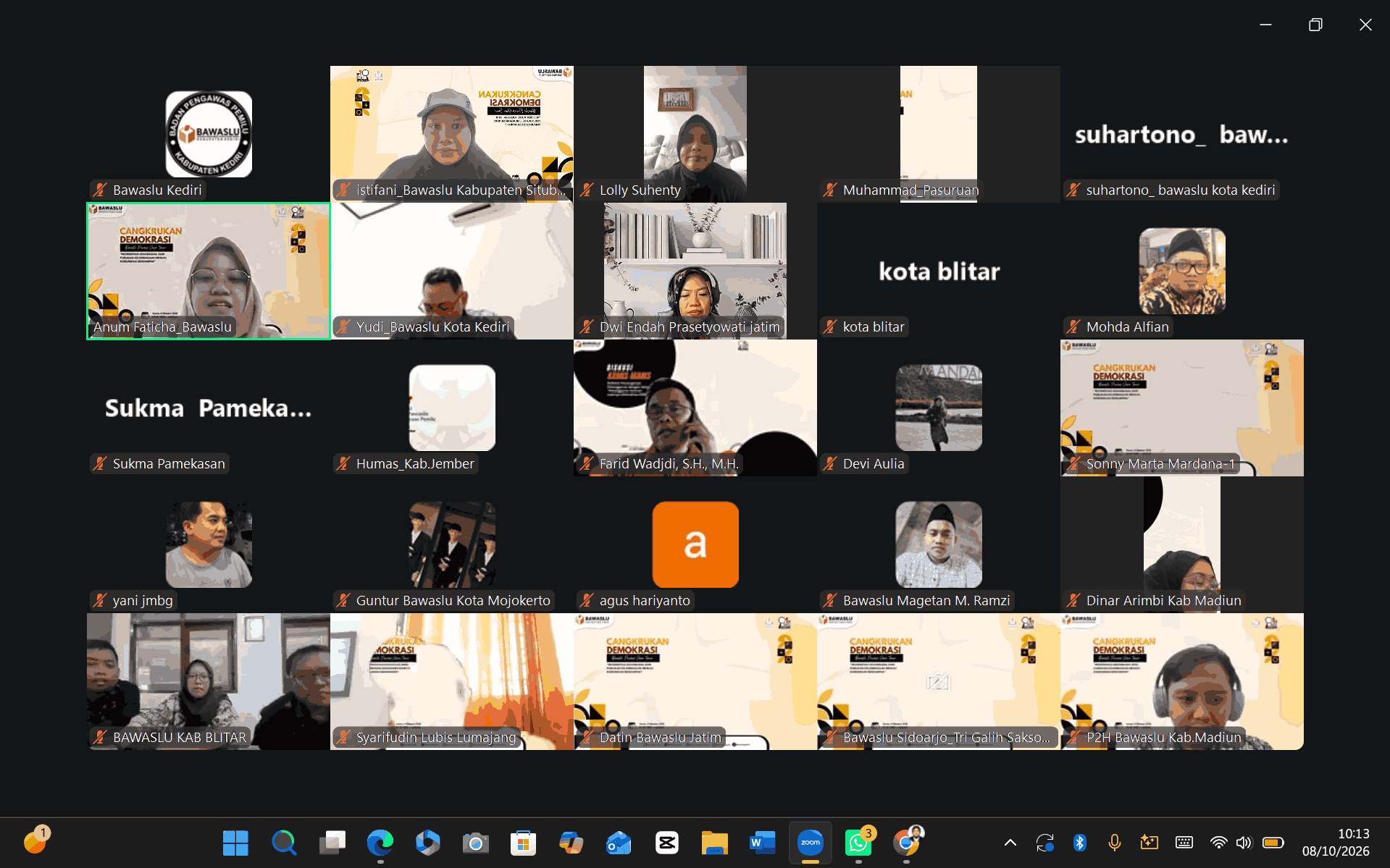This screenshot has height=868, width=1390.
Task: Open the clock and date flyout
Action: 1336,843
